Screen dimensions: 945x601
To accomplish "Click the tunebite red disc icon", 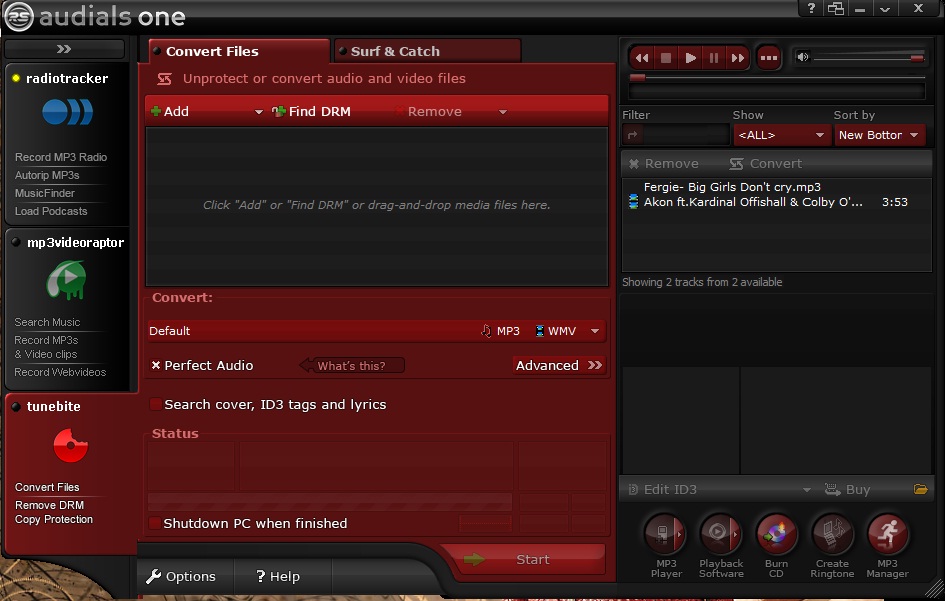I will coord(71,445).
